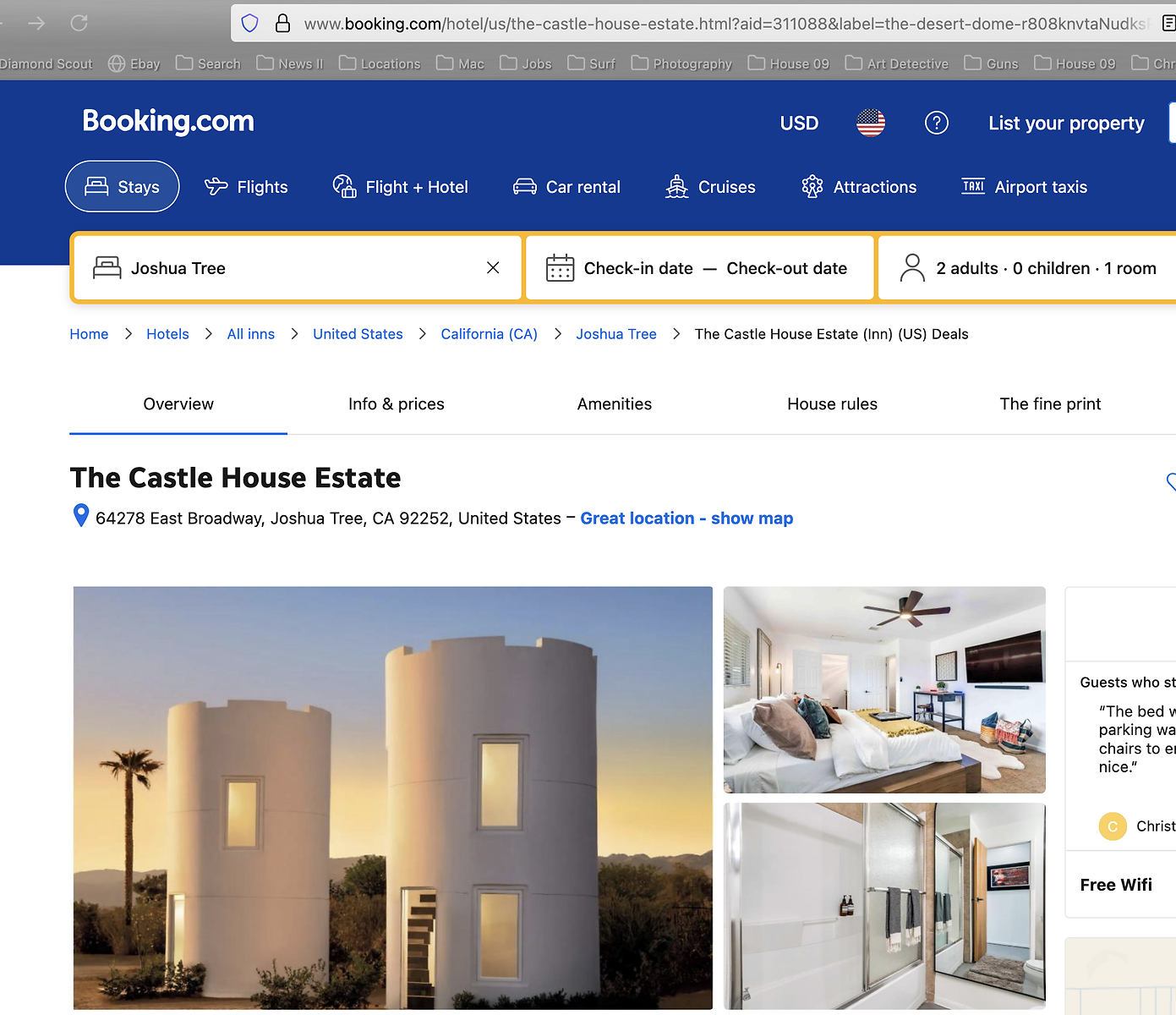Viewport: 1176px width, 1015px height.
Task: Click the blue map pin icon by address
Action: click(81, 515)
